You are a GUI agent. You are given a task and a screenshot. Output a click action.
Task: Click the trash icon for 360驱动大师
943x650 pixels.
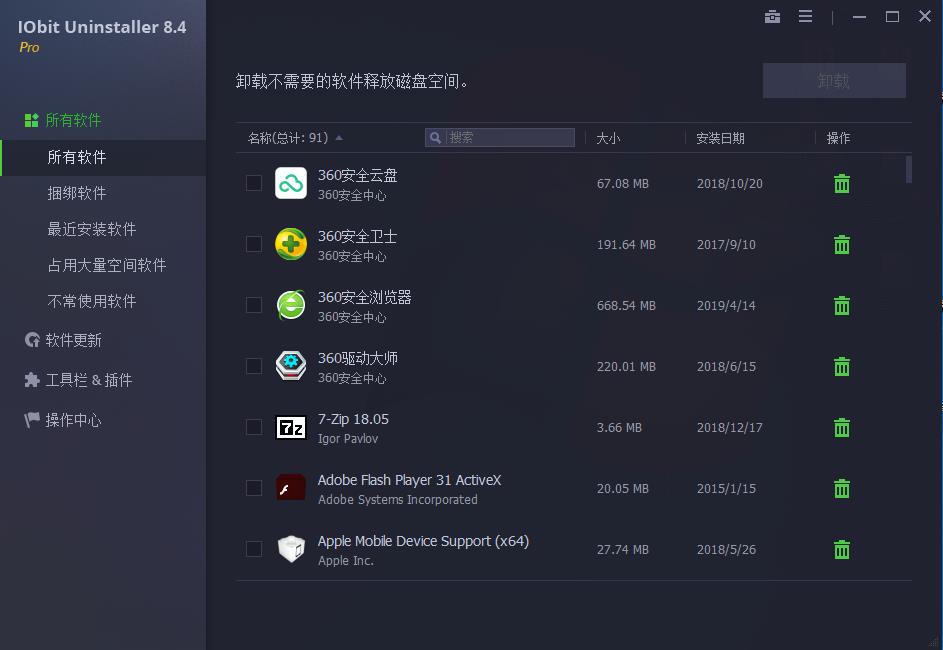(842, 366)
